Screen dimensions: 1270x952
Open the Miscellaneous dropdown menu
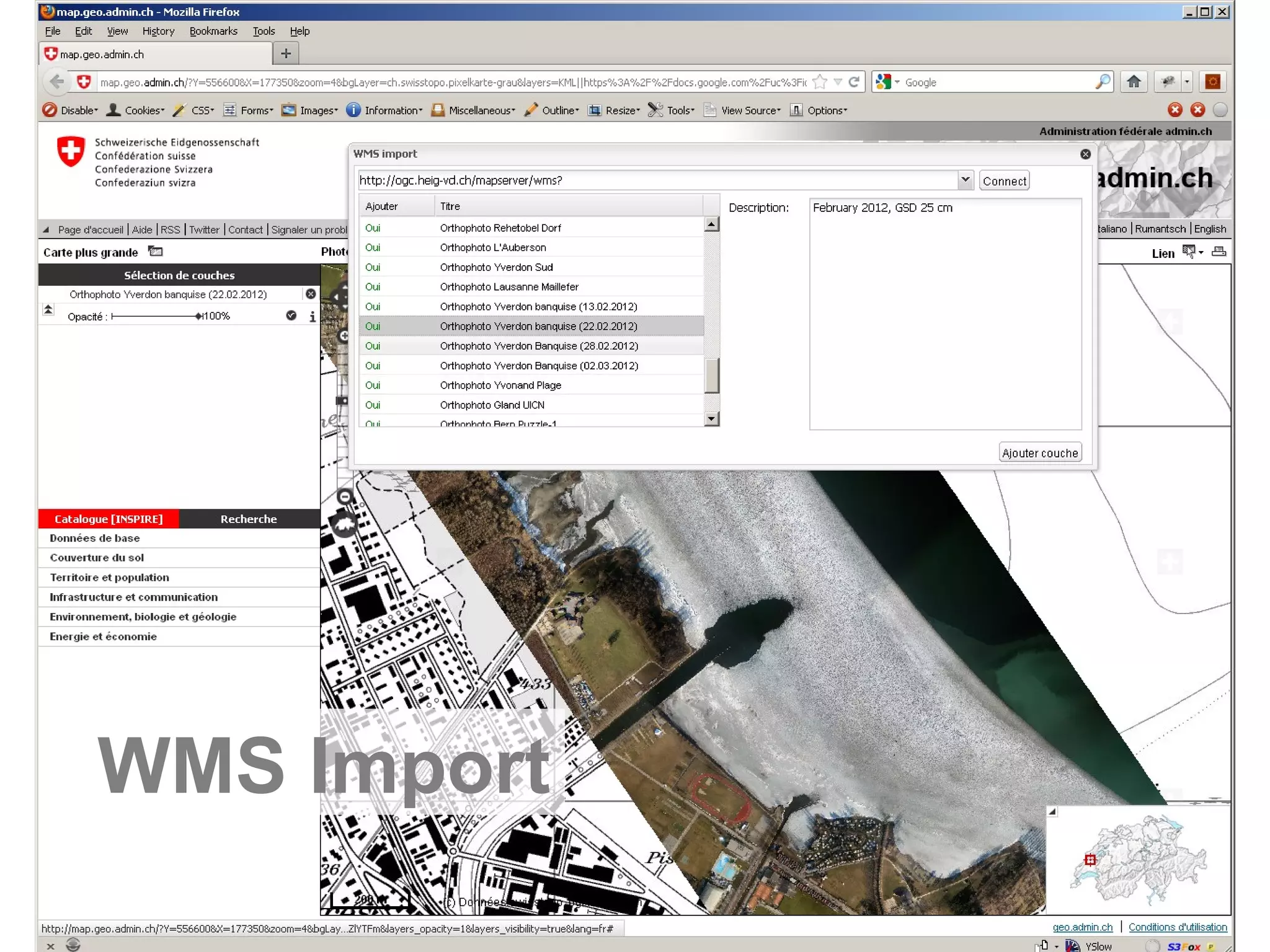coord(473,110)
